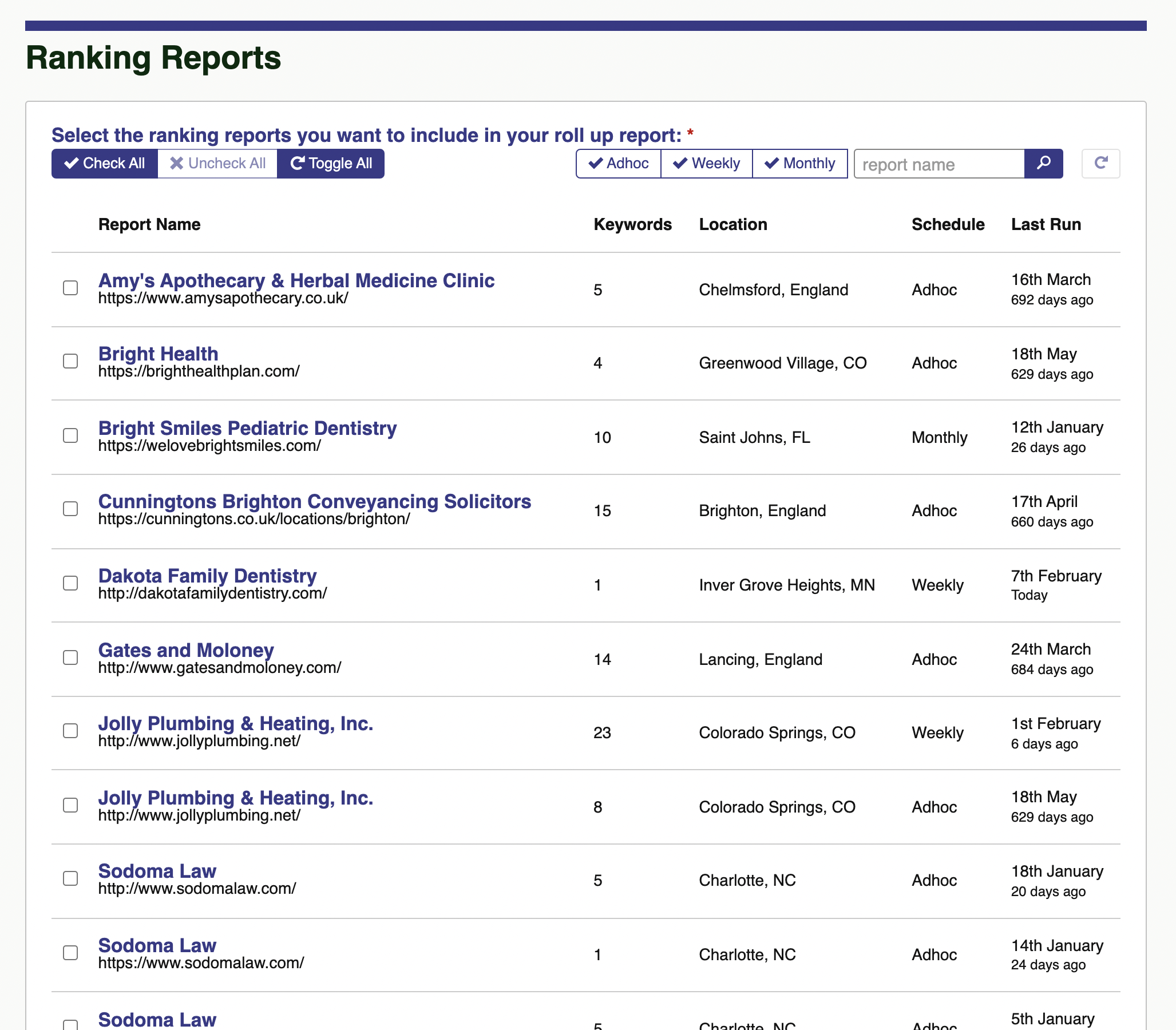Open Amy's Apothecary & Herbal Medicine Clinic link

(x=296, y=280)
